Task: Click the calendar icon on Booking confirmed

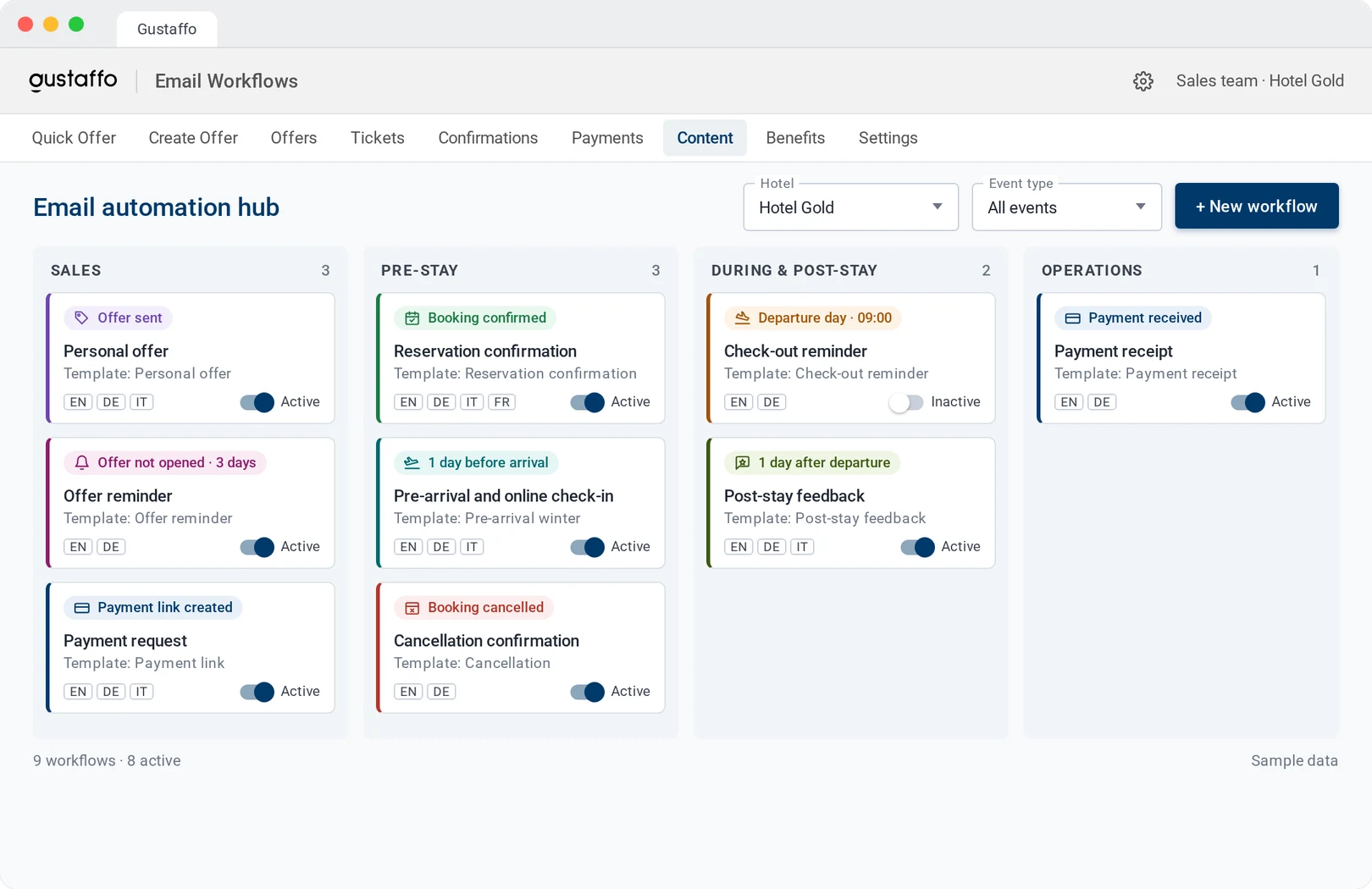Action: point(412,318)
